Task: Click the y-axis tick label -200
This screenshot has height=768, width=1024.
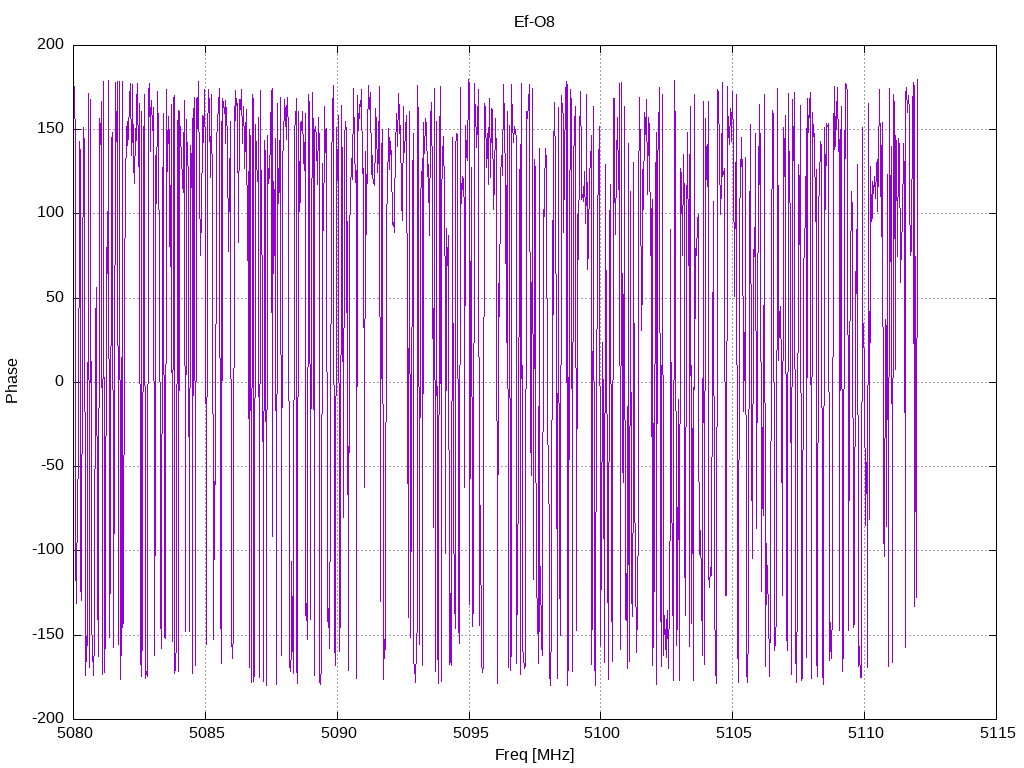Action: point(48,718)
